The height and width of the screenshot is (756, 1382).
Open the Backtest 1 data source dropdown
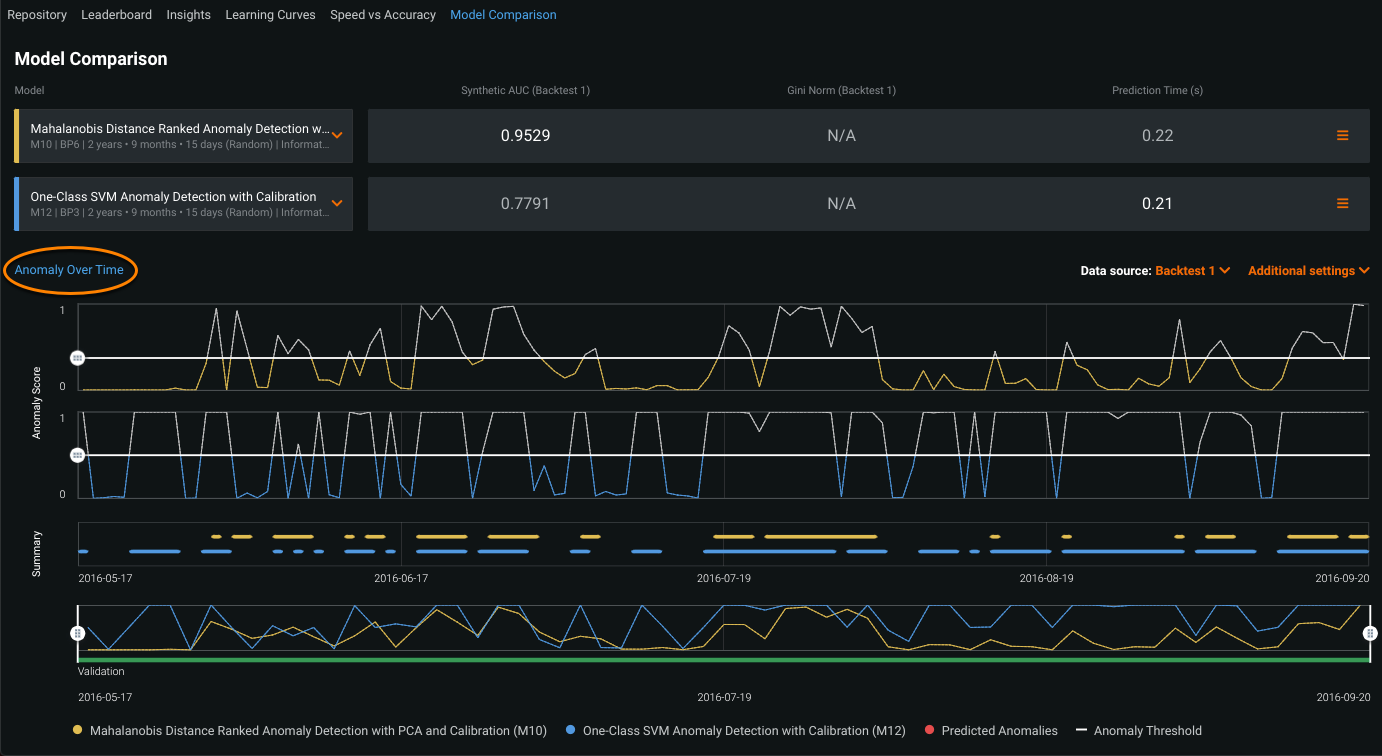pos(1192,271)
